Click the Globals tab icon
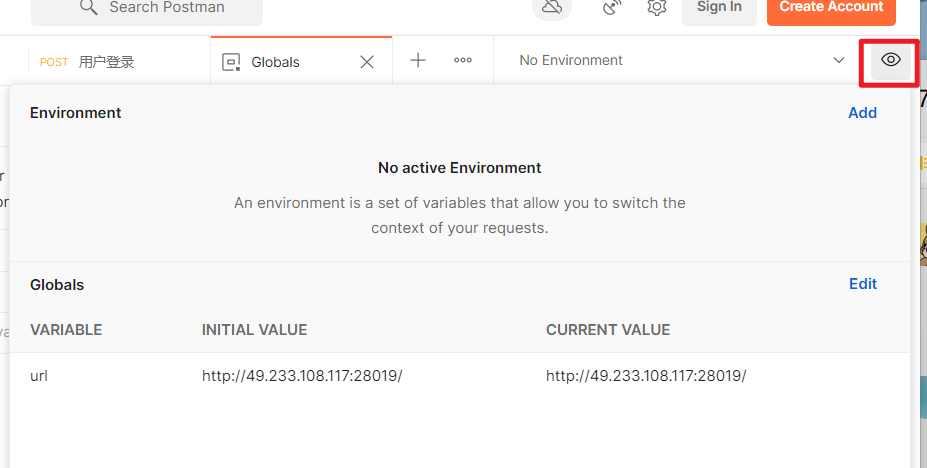 click(231, 62)
